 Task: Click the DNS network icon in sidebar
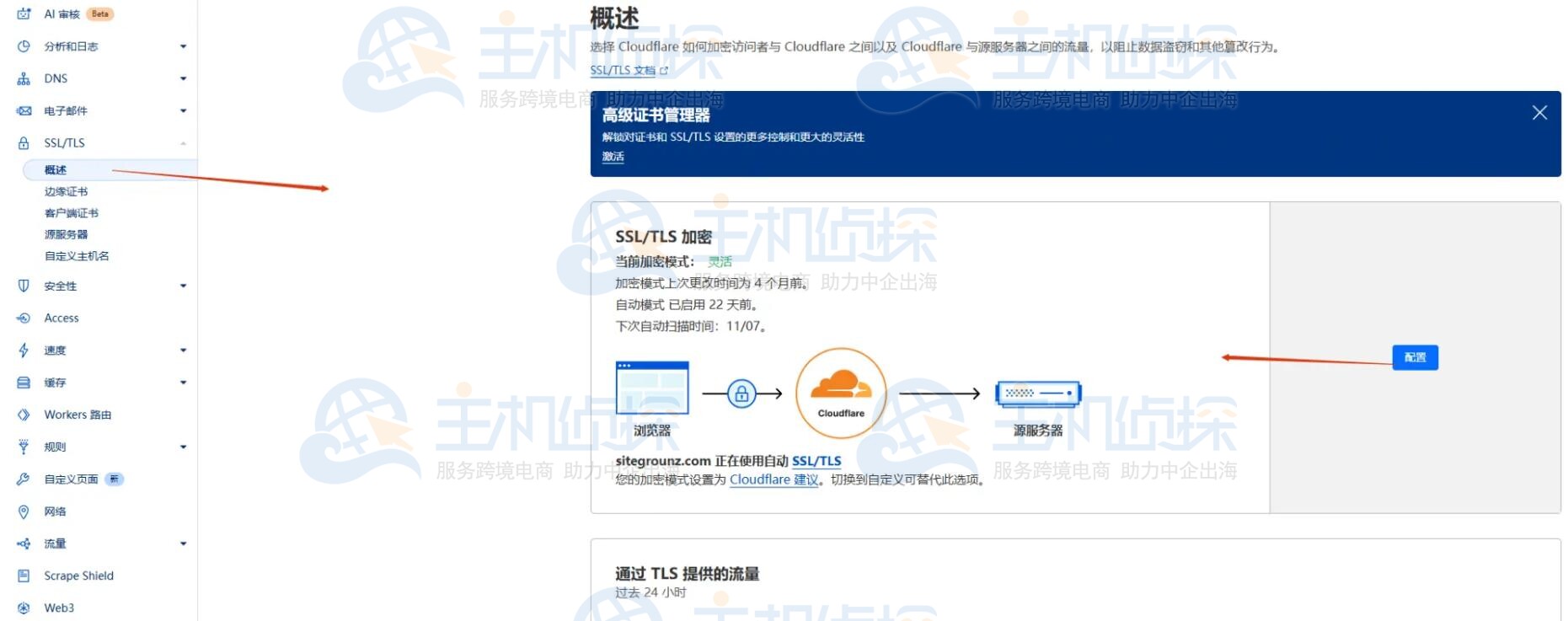(24, 79)
